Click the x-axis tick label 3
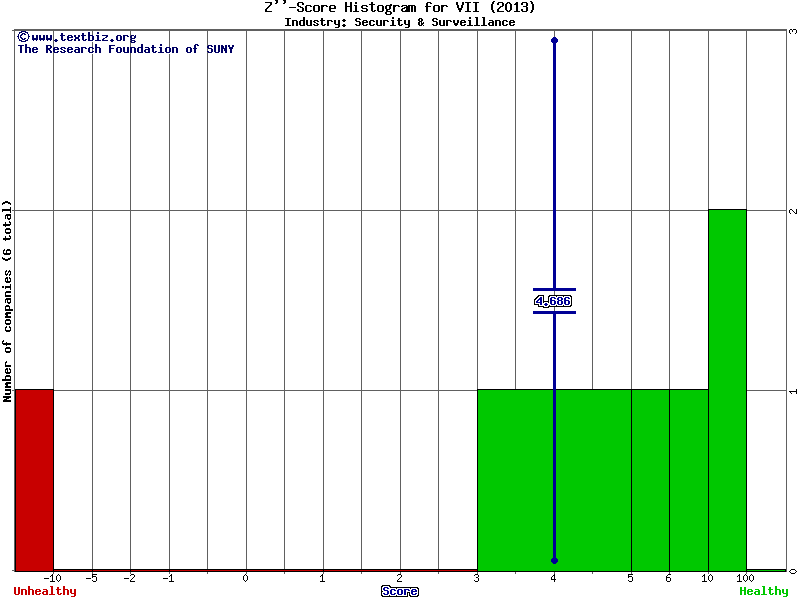This screenshot has height=600, width=800. (x=477, y=578)
